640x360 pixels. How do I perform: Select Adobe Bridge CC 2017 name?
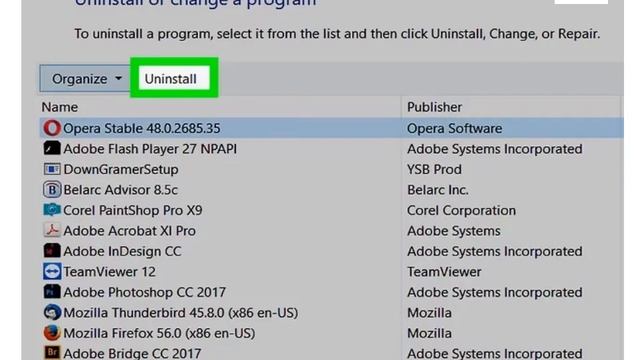point(132,353)
